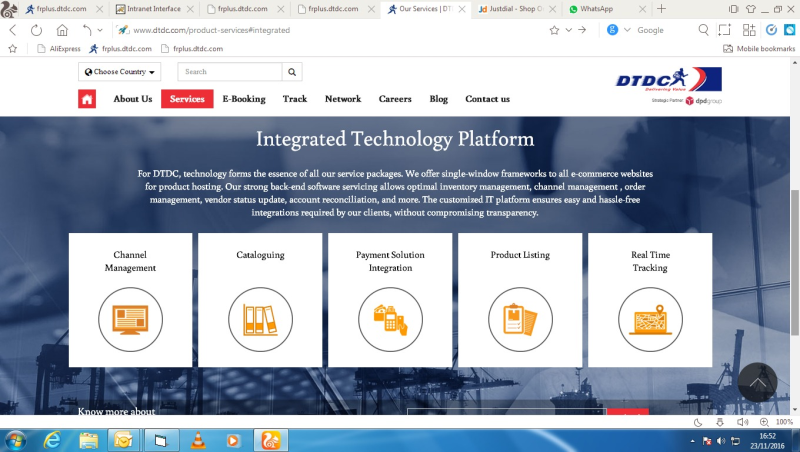Open the orange media player taskbar icon

coord(232,440)
